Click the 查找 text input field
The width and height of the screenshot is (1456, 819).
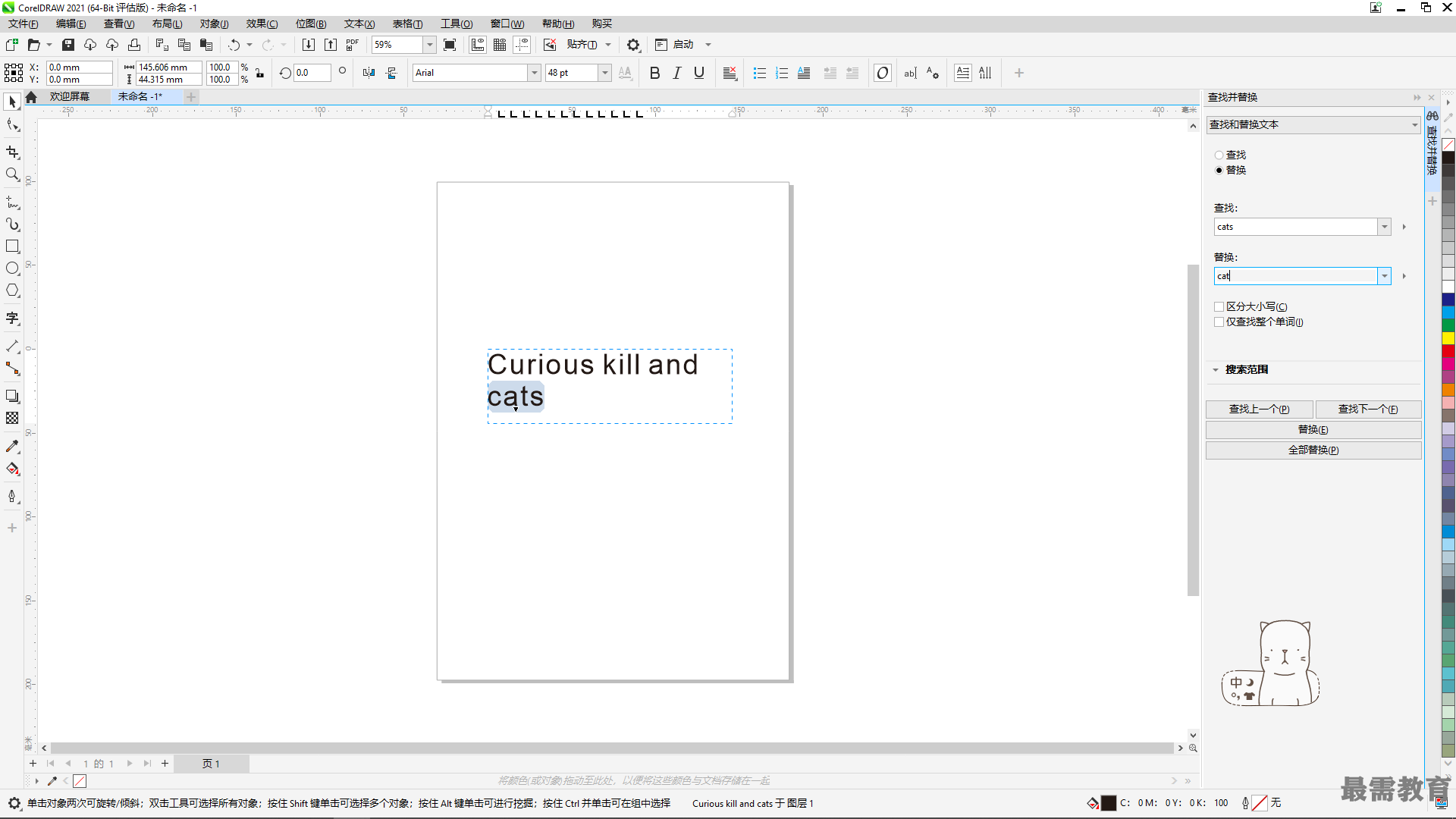1295,227
